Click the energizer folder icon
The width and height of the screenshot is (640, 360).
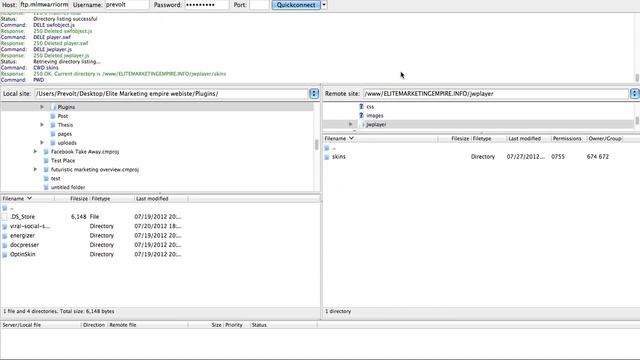(x=4, y=236)
